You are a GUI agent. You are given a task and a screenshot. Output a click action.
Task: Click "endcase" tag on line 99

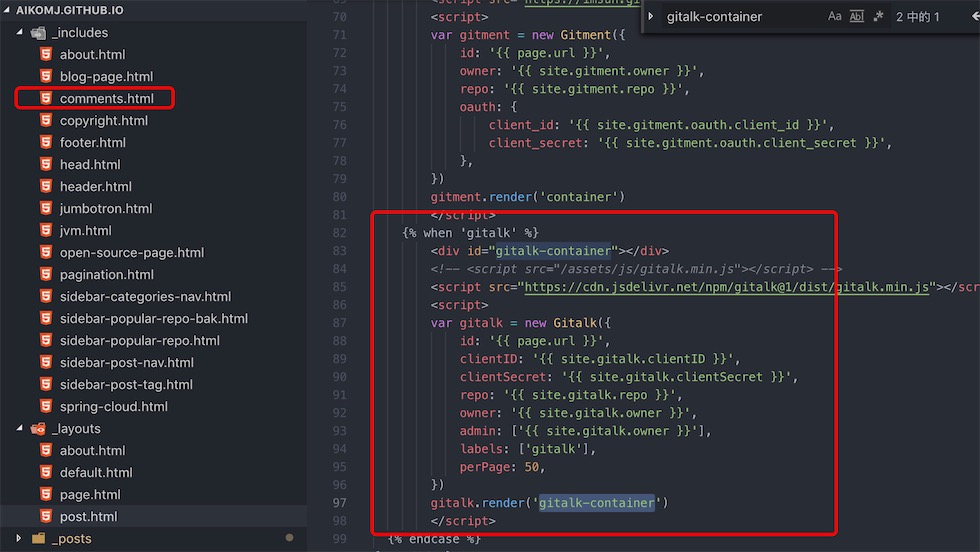tap(434, 539)
